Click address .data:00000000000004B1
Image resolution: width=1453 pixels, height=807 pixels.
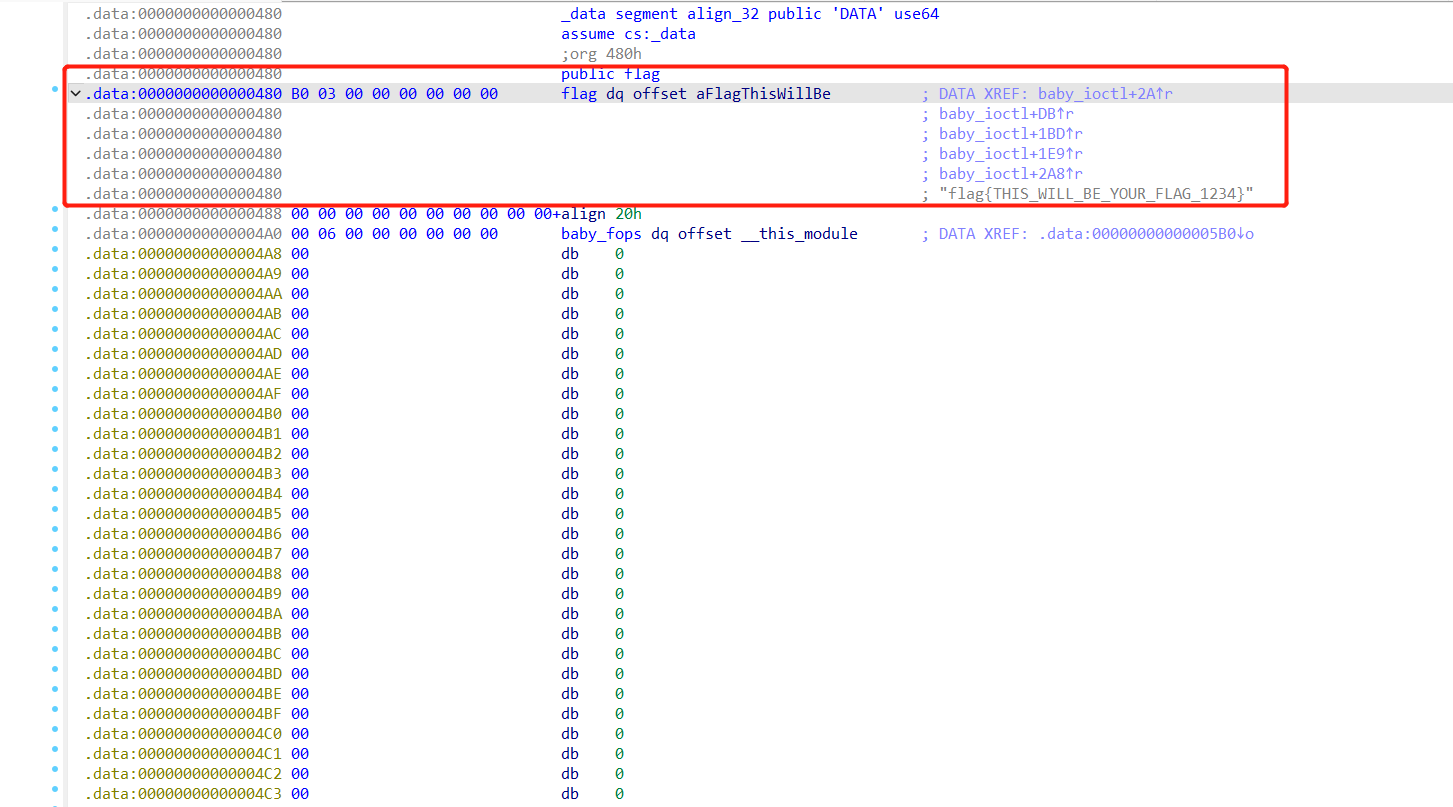pyautogui.click(x=183, y=434)
